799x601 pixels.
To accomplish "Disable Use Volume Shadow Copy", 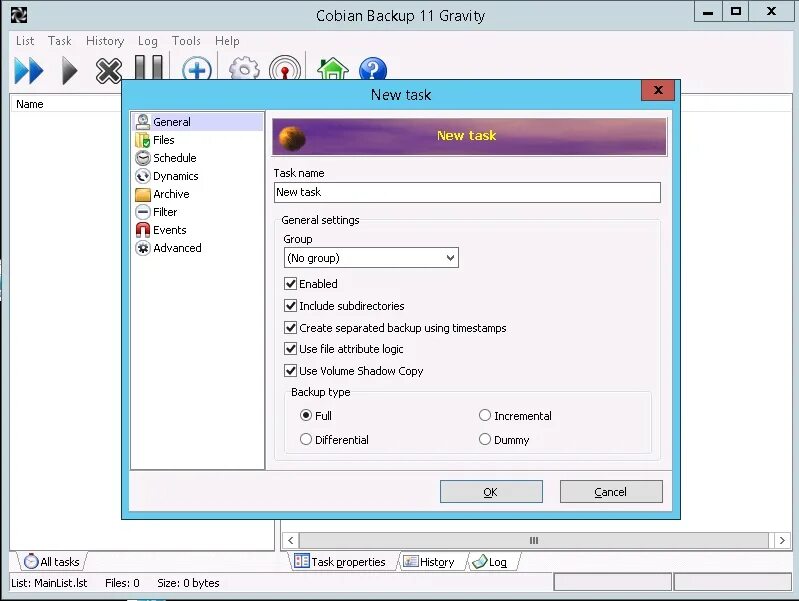I will [290, 371].
